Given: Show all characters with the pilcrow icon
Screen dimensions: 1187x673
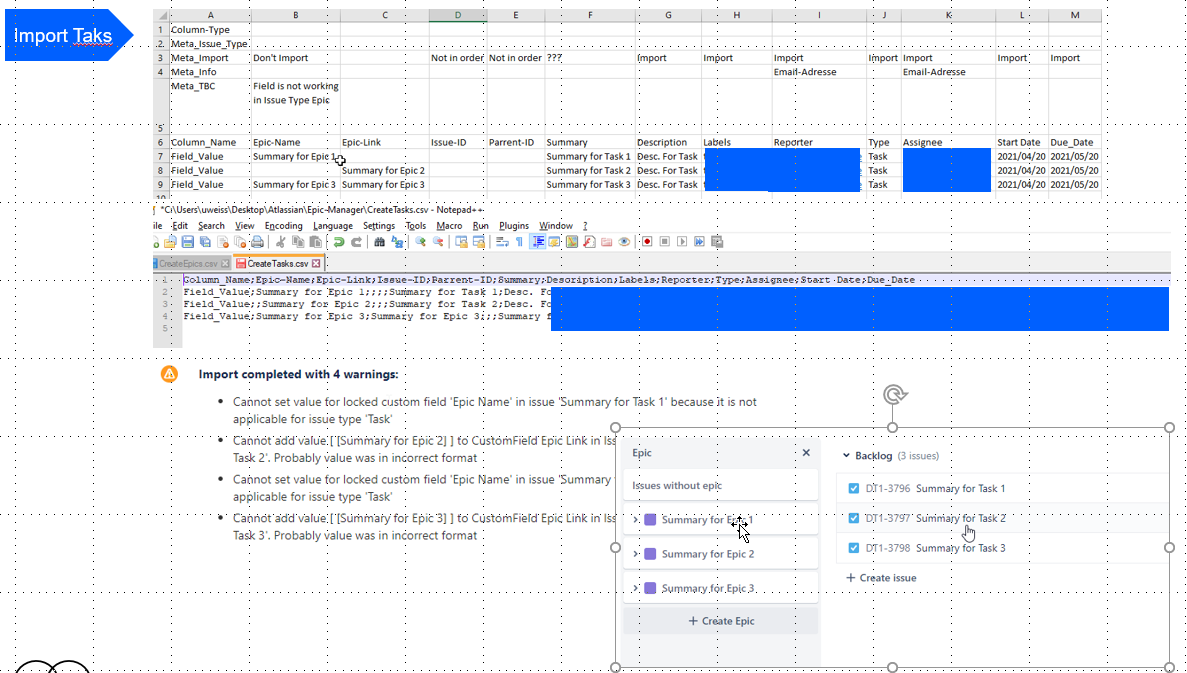Looking at the screenshot, I should click(x=519, y=242).
